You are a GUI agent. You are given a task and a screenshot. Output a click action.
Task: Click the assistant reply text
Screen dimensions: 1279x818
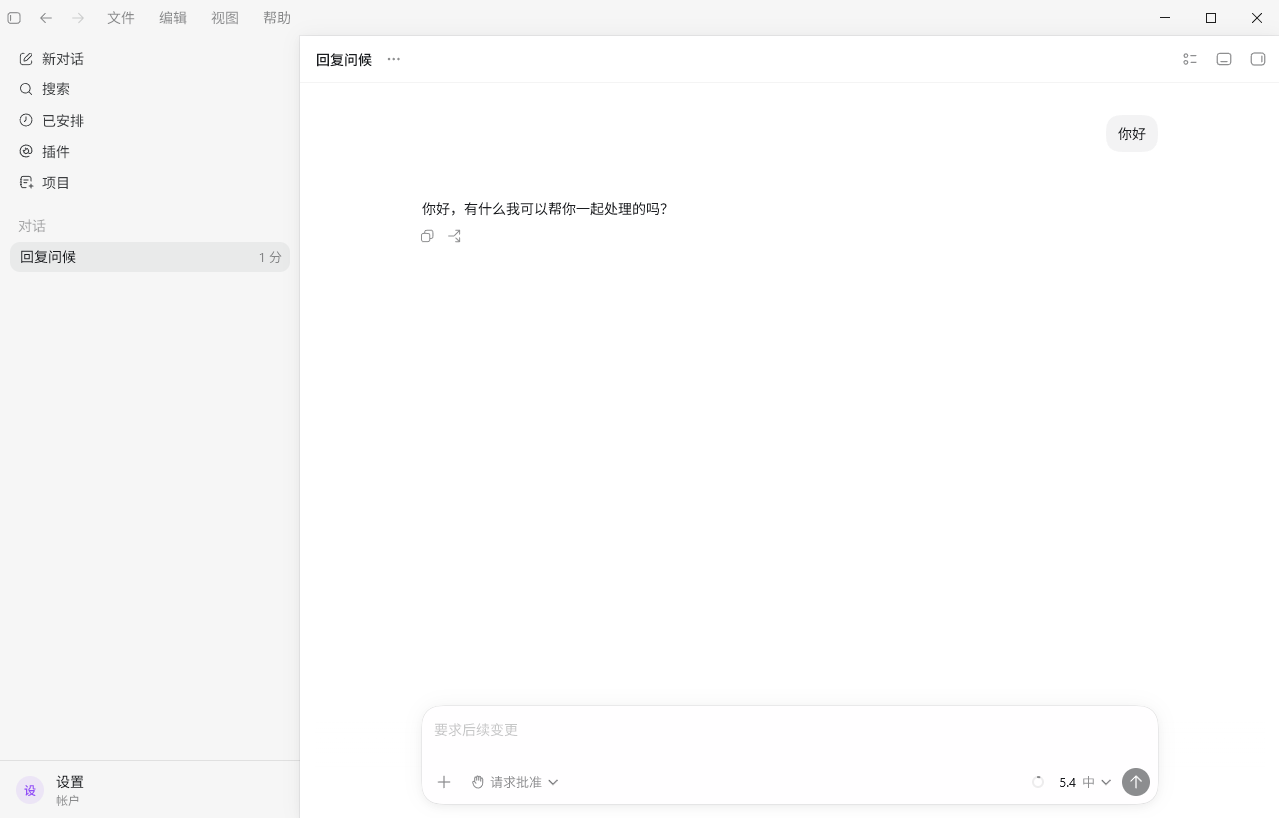[x=544, y=209]
